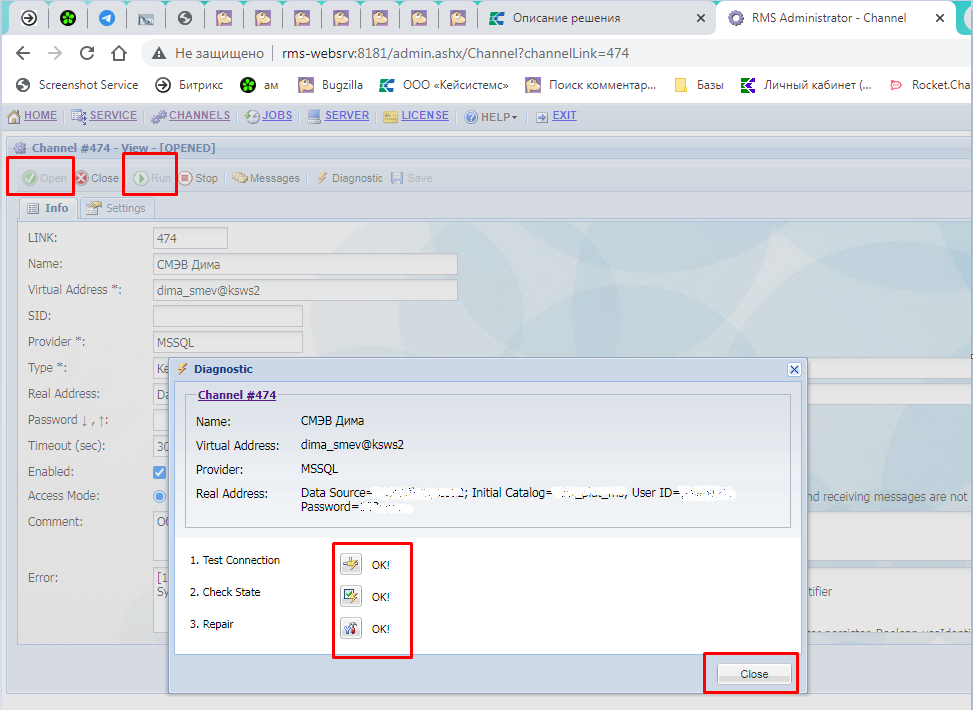
Task: Click the Close channel toolbar button
Action: click(97, 178)
